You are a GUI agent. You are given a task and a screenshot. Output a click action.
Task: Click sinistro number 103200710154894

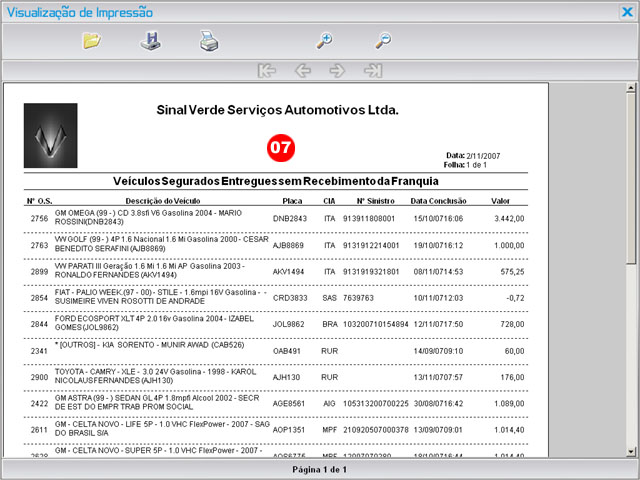tap(376, 324)
